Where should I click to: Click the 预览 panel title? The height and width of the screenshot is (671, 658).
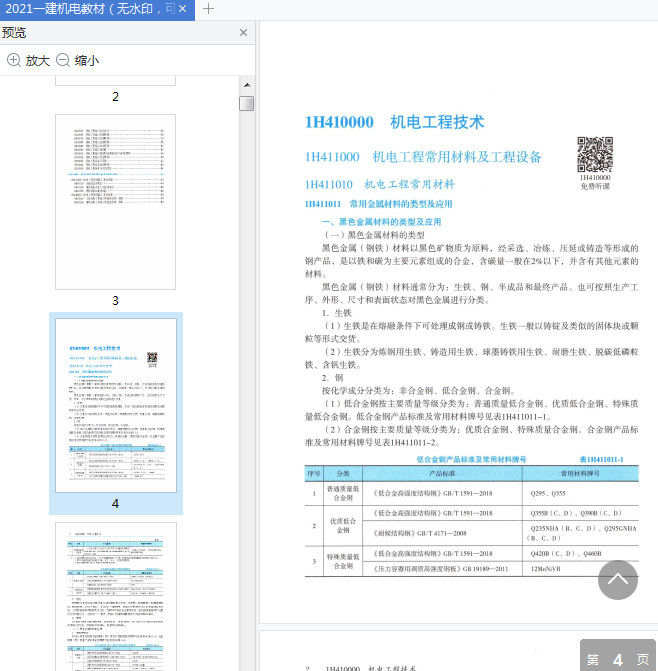[14, 33]
